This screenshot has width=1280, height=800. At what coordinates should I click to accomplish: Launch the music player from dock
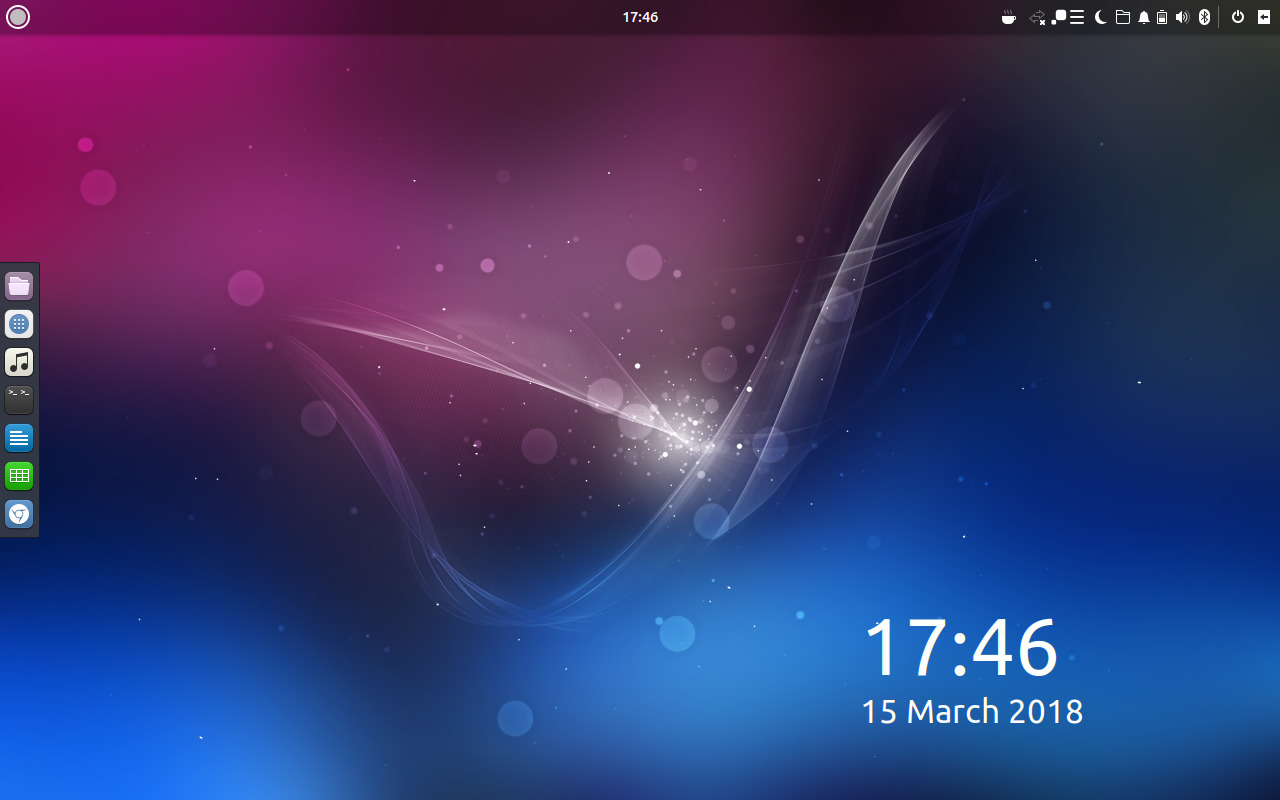click(19, 362)
